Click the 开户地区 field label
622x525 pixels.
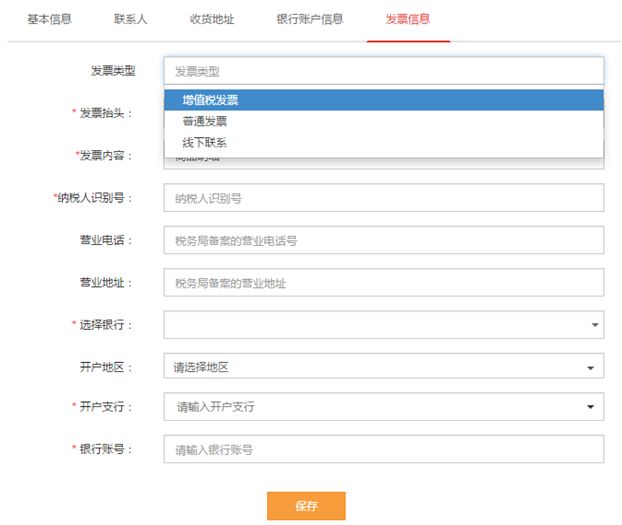click(106, 367)
